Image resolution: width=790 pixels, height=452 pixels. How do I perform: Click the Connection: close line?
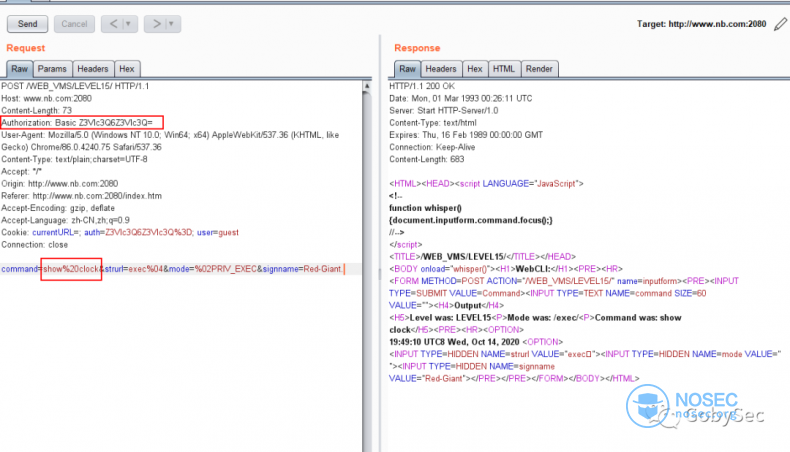[34, 244]
